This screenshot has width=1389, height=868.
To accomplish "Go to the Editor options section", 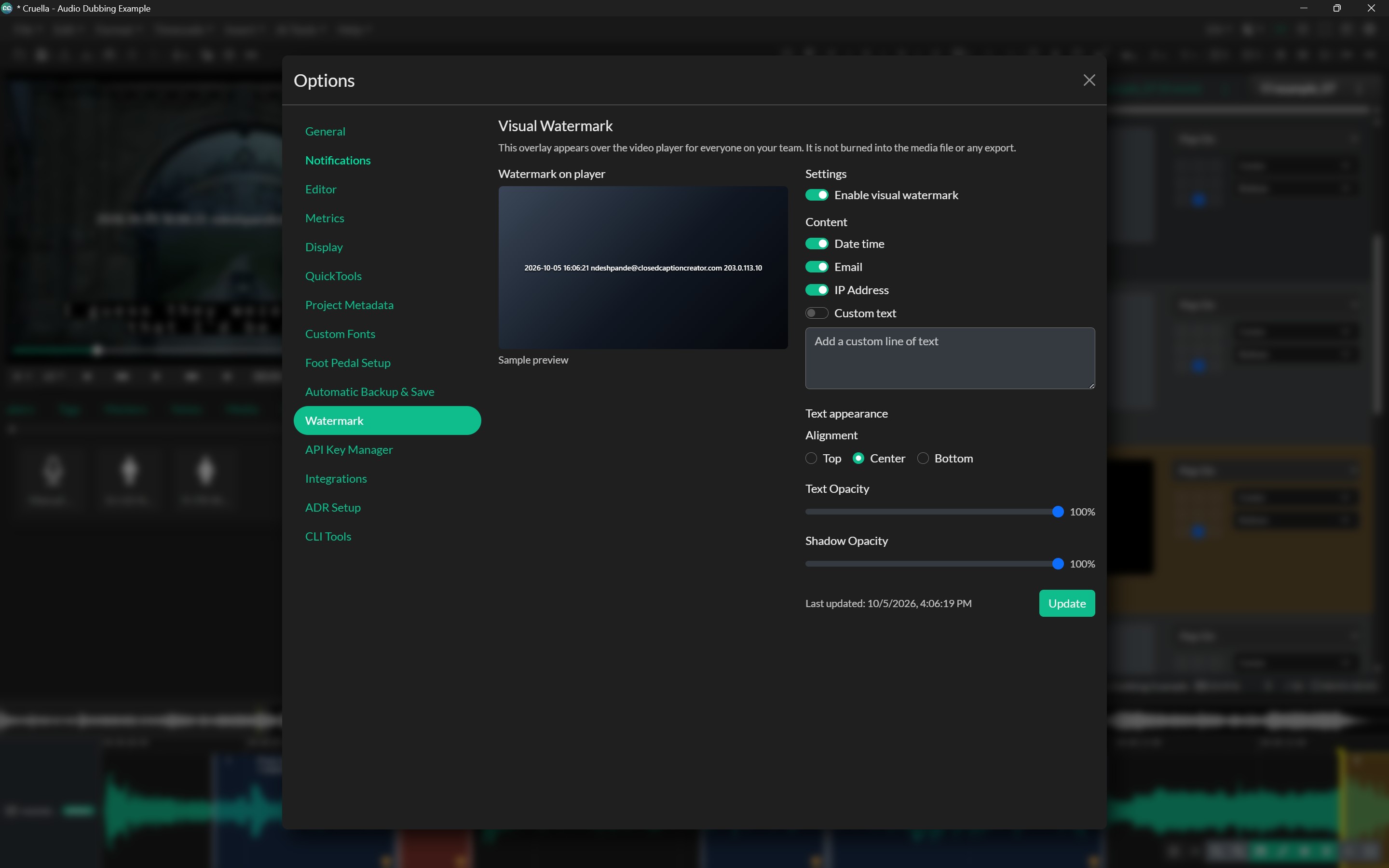I will point(320,190).
